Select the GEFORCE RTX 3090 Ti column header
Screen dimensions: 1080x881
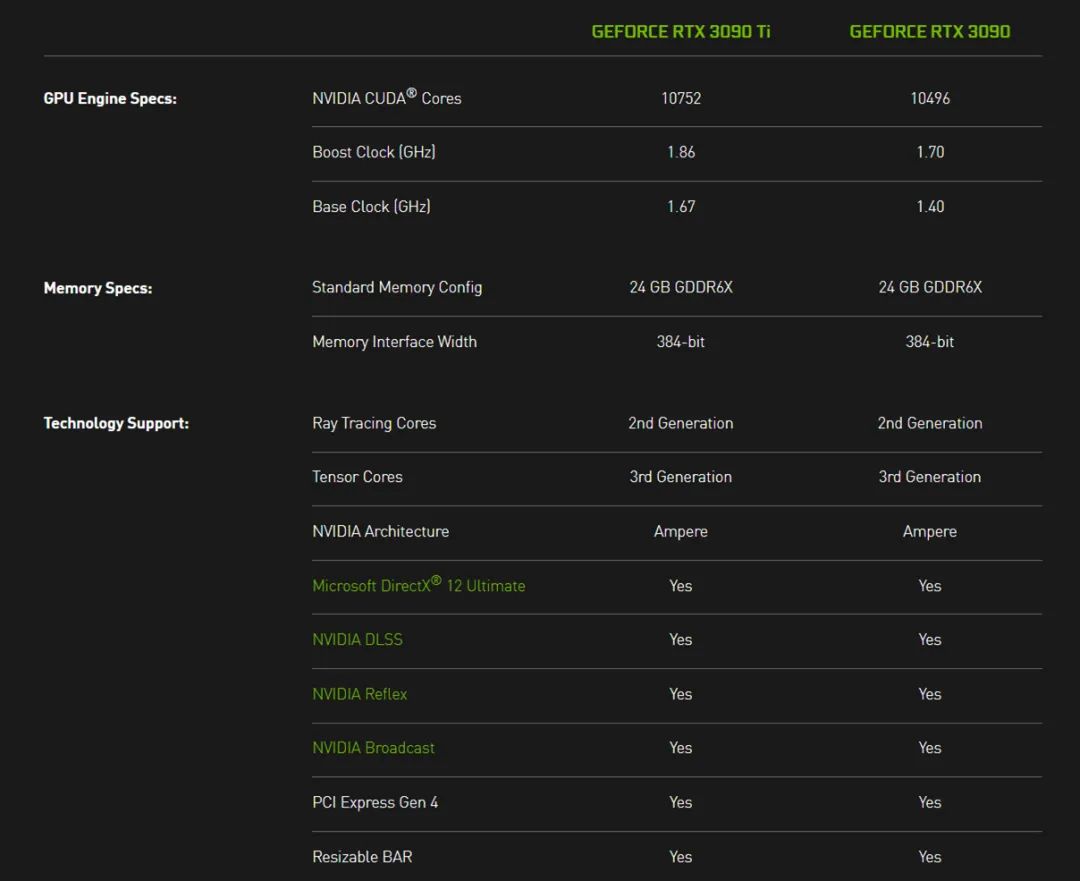[681, 31]
